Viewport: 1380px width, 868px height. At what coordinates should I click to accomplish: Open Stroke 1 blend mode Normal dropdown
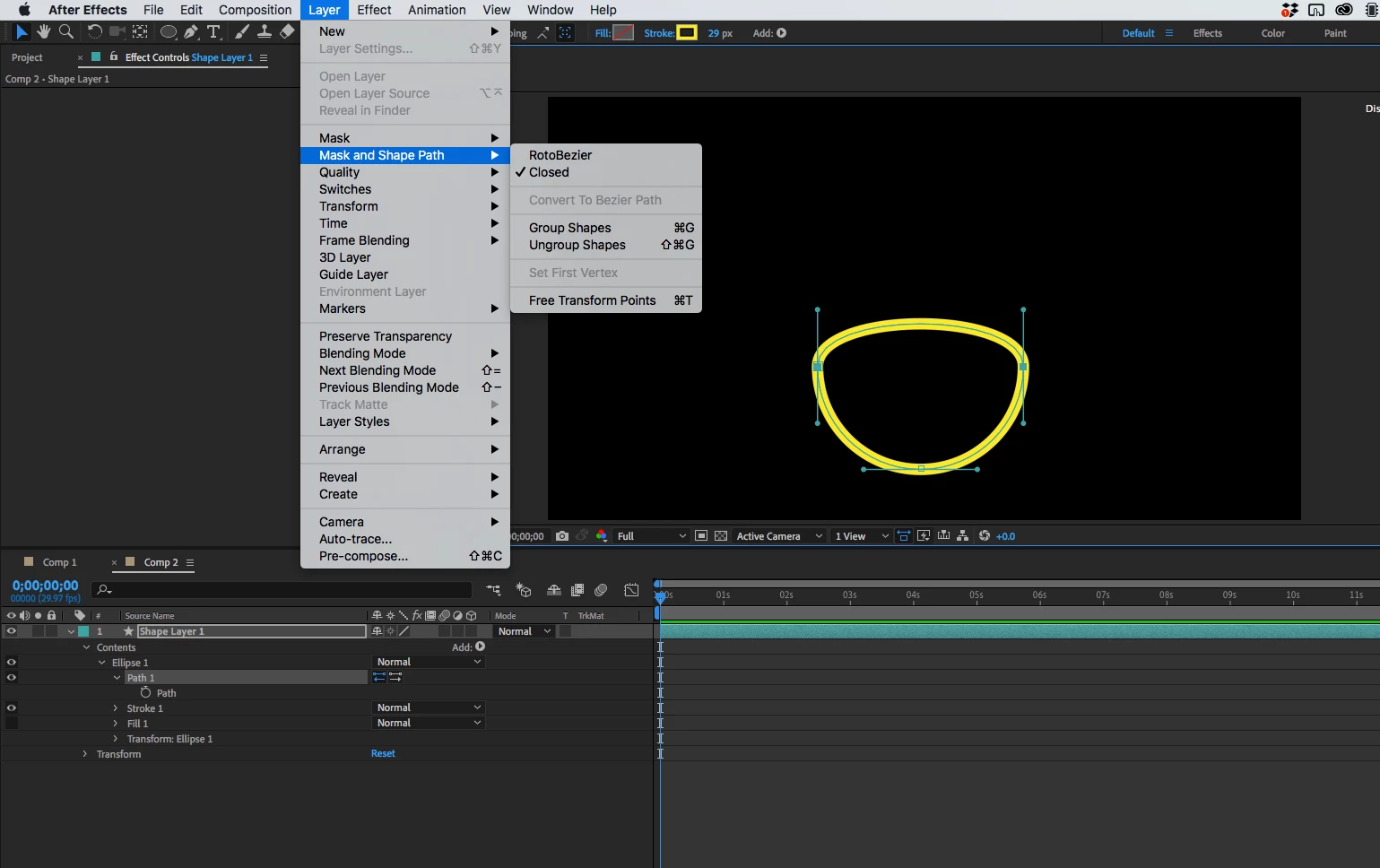[x=429, y=707]
